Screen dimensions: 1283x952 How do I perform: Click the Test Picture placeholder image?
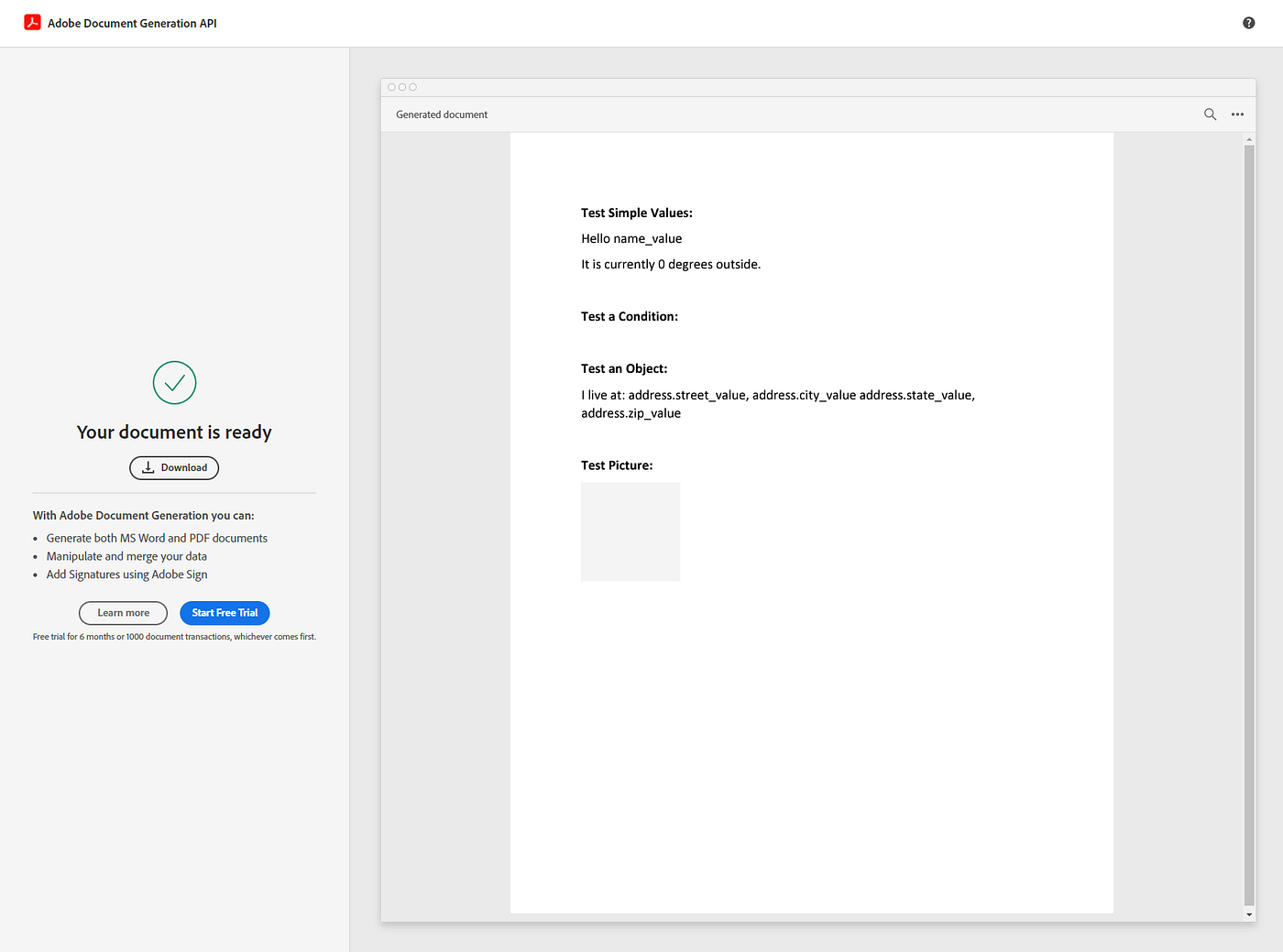pos(631,531)
